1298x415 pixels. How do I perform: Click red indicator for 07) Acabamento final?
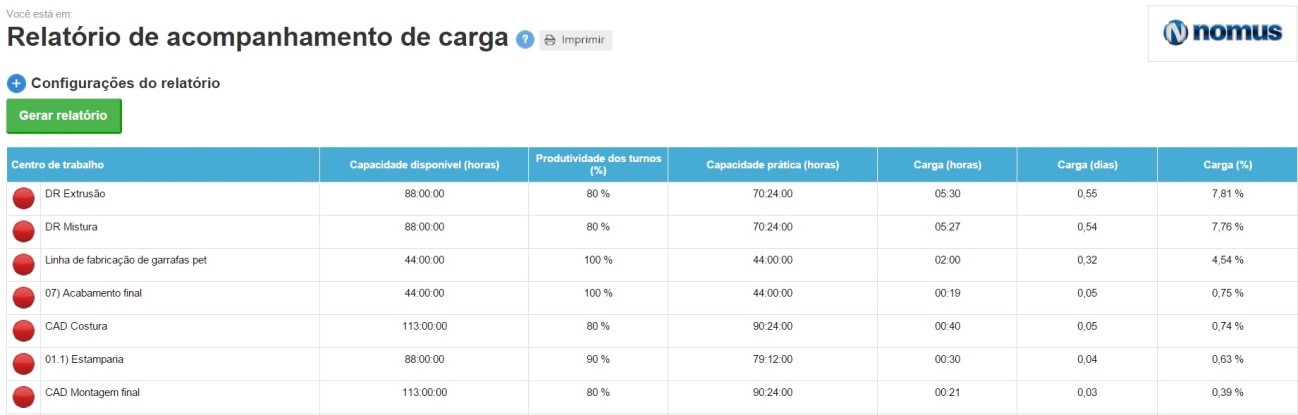pos(24,298)
